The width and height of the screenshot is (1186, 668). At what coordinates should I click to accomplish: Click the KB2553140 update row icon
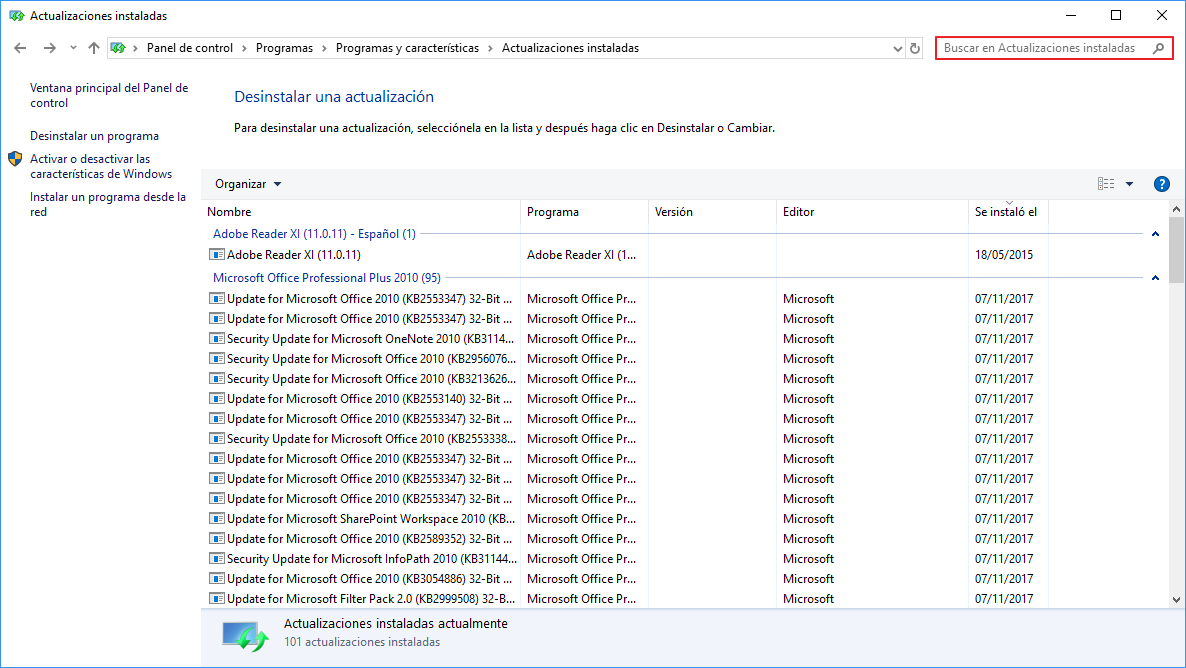(x=216, y=399)
